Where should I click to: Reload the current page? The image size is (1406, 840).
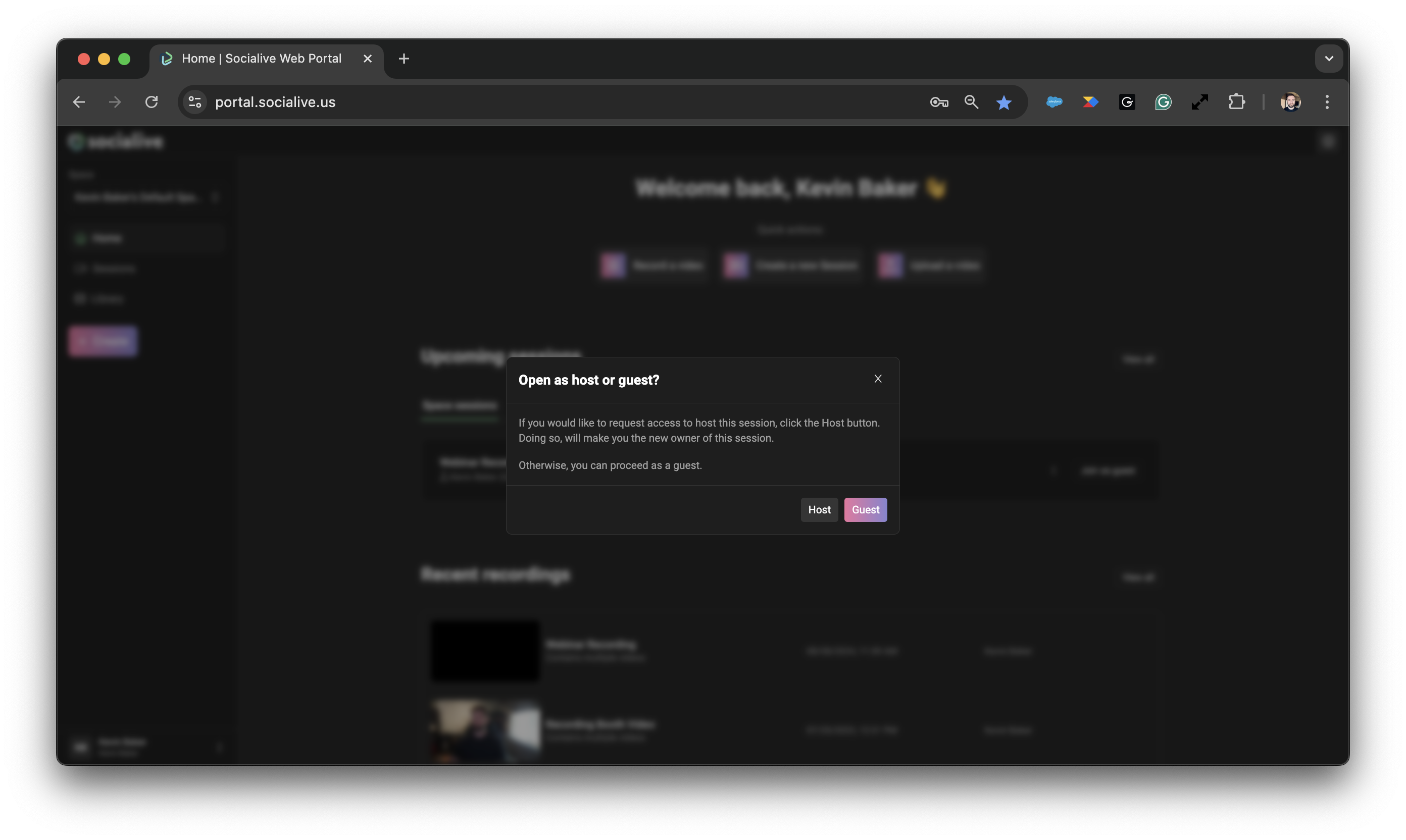coord(151,102)
